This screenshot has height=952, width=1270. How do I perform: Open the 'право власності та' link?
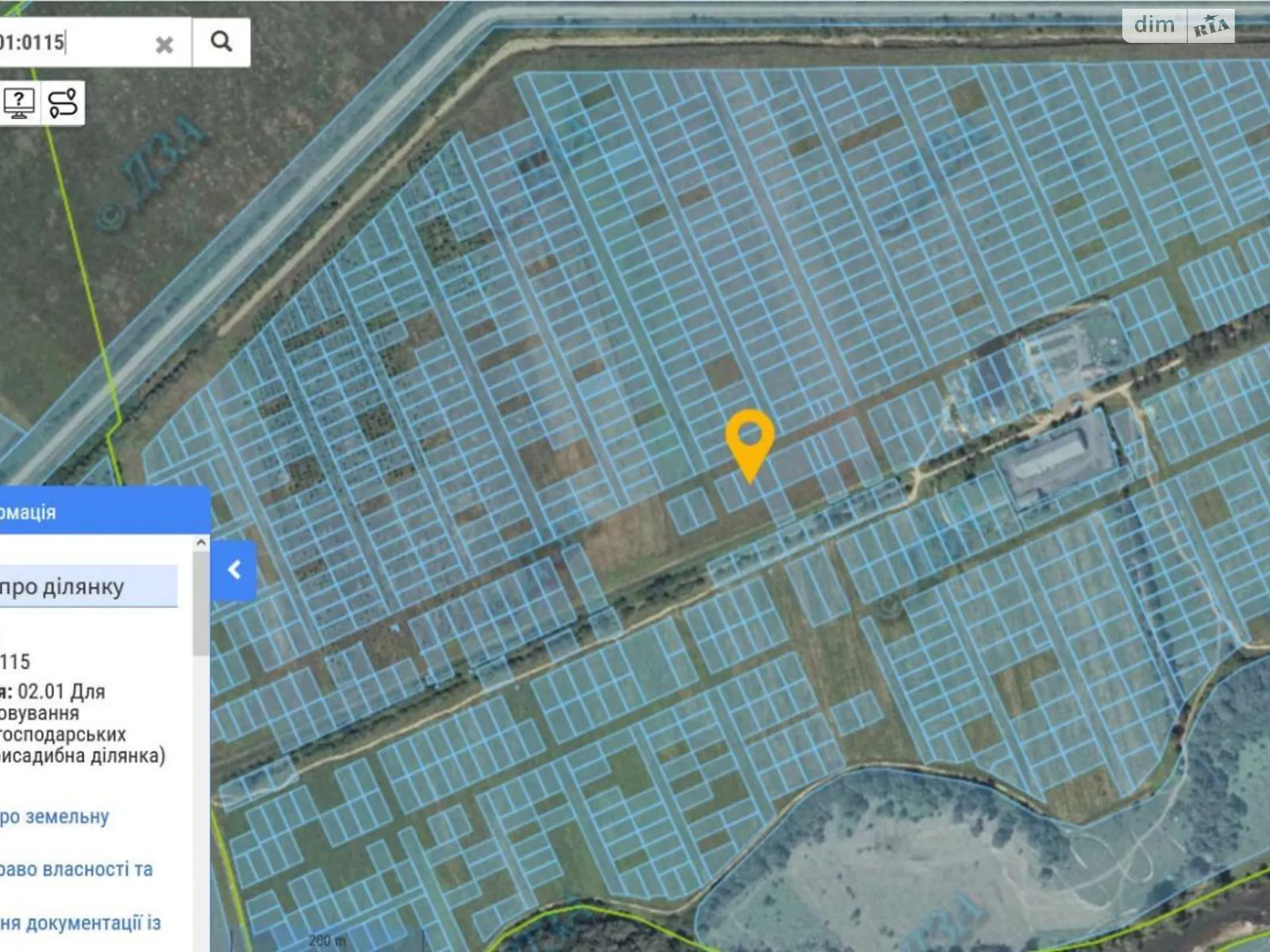point(75,869)
